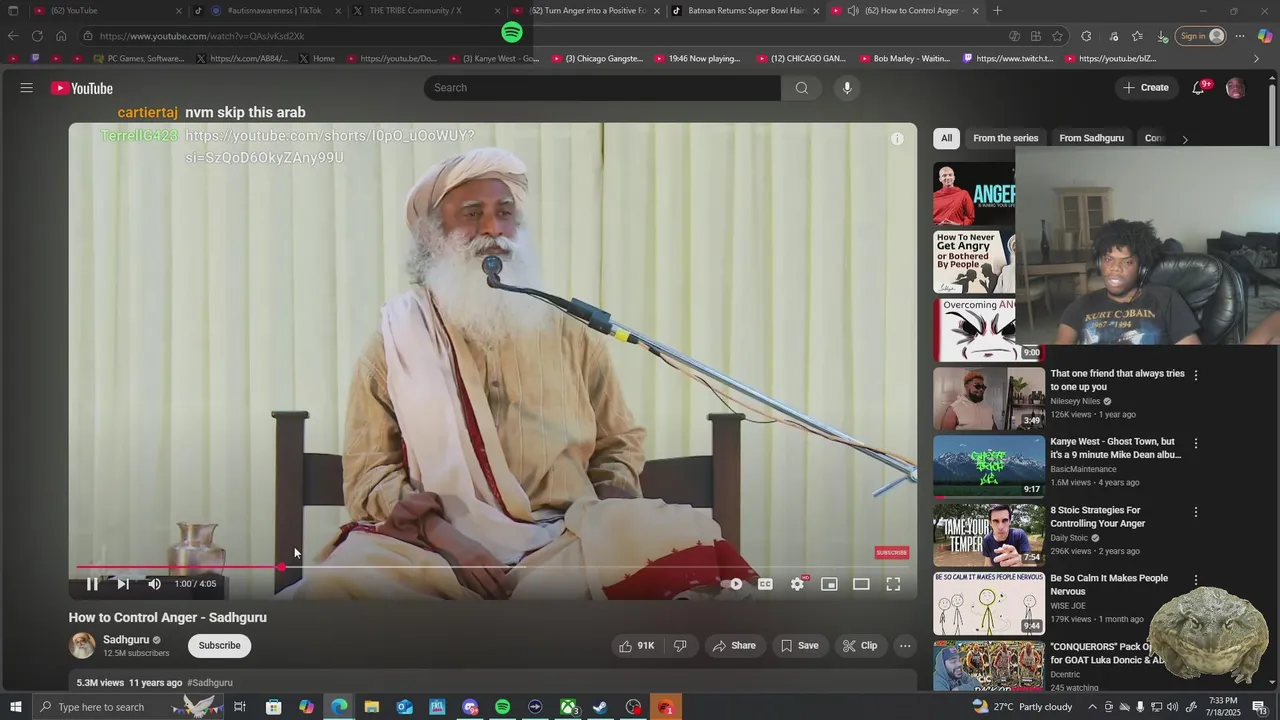Select the All filter chip
This screenshot has height=720, width=1280.
[x=946, y=138]
